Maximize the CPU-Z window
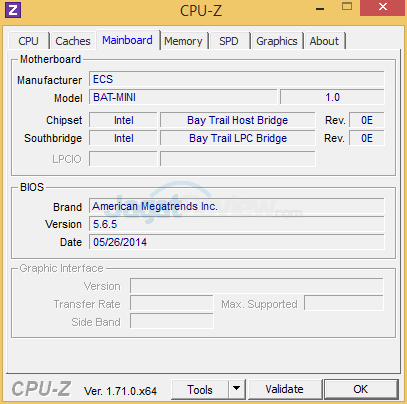Screen dimensions: 407x404 click(347, 7)
